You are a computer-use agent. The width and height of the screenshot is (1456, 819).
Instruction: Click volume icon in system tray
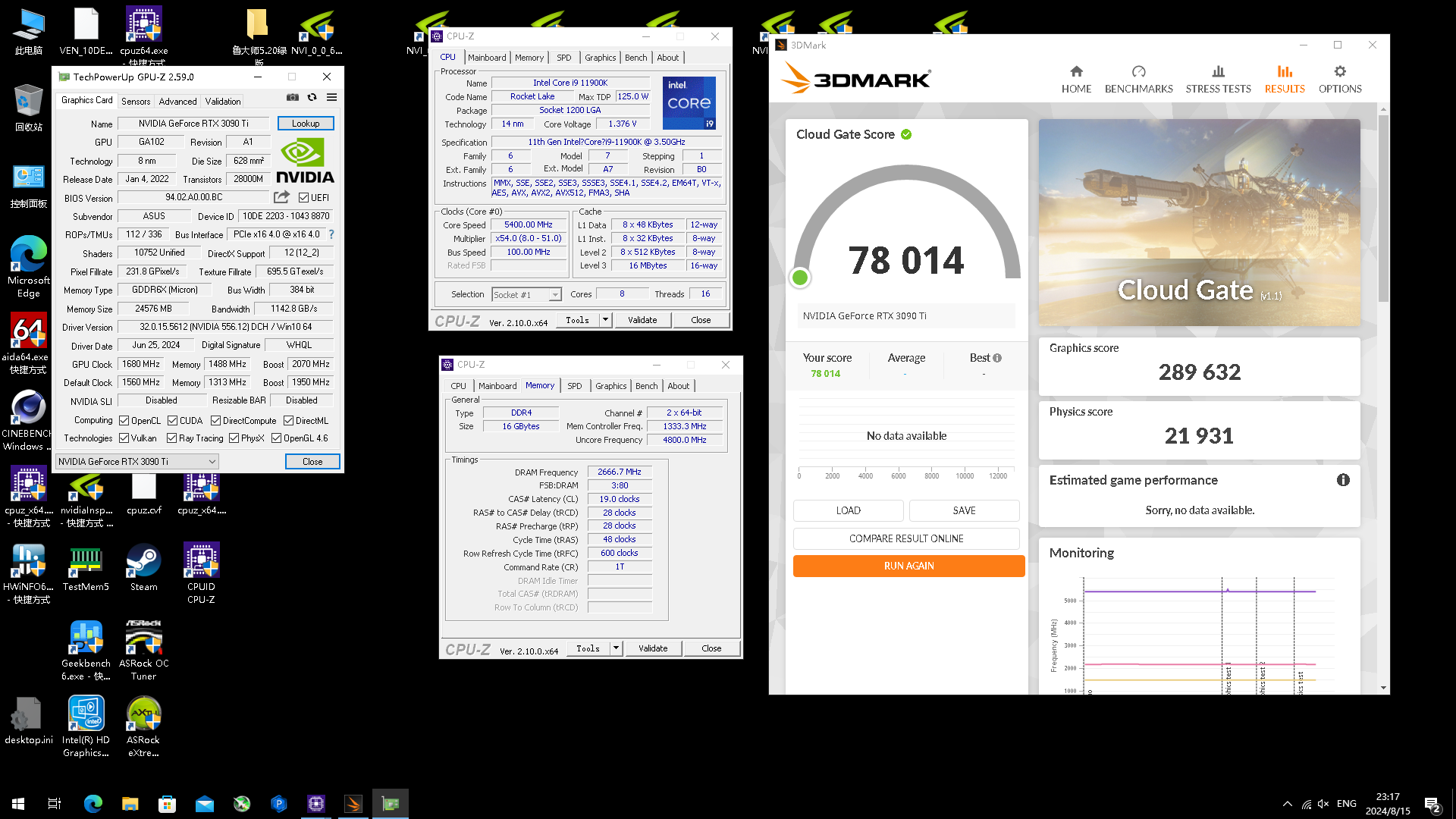click(x=1323, y=804)
